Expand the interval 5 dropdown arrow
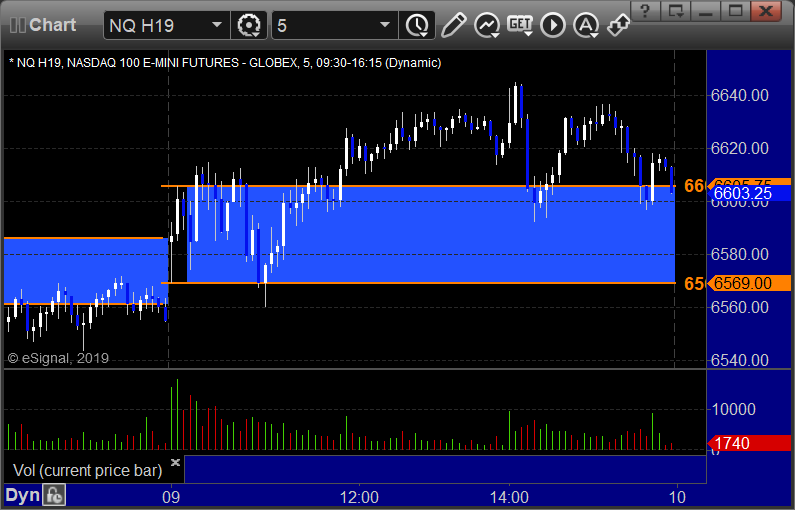 coord(385,25)
